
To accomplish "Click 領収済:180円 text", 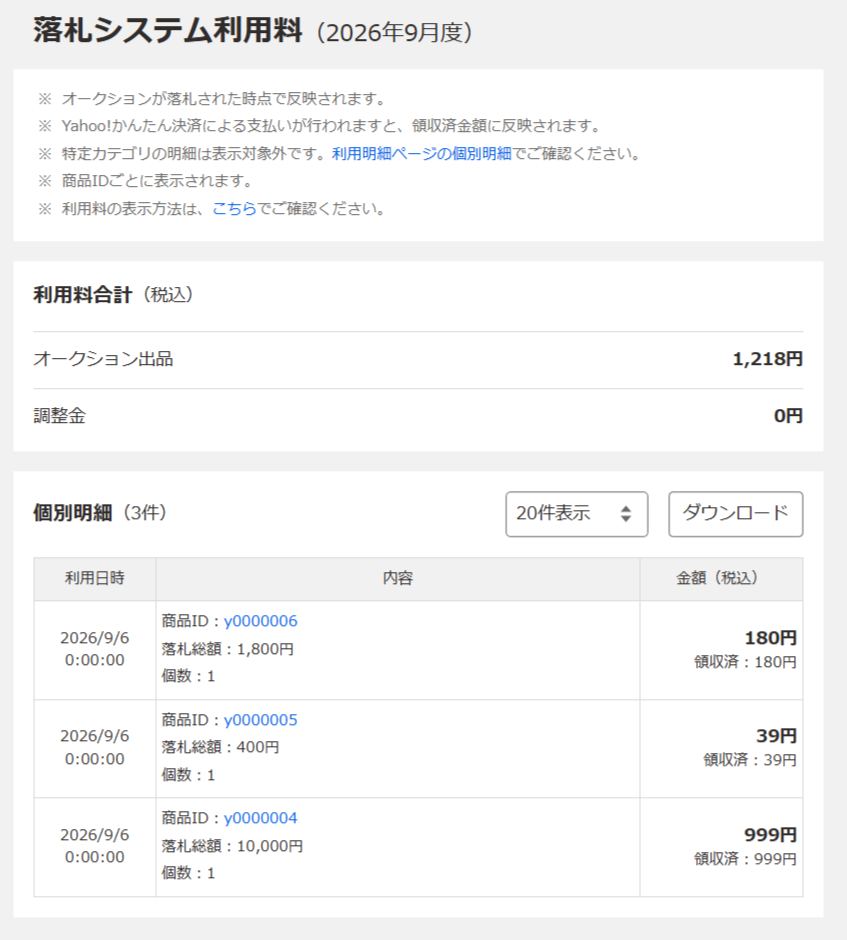I will [745, 662].
